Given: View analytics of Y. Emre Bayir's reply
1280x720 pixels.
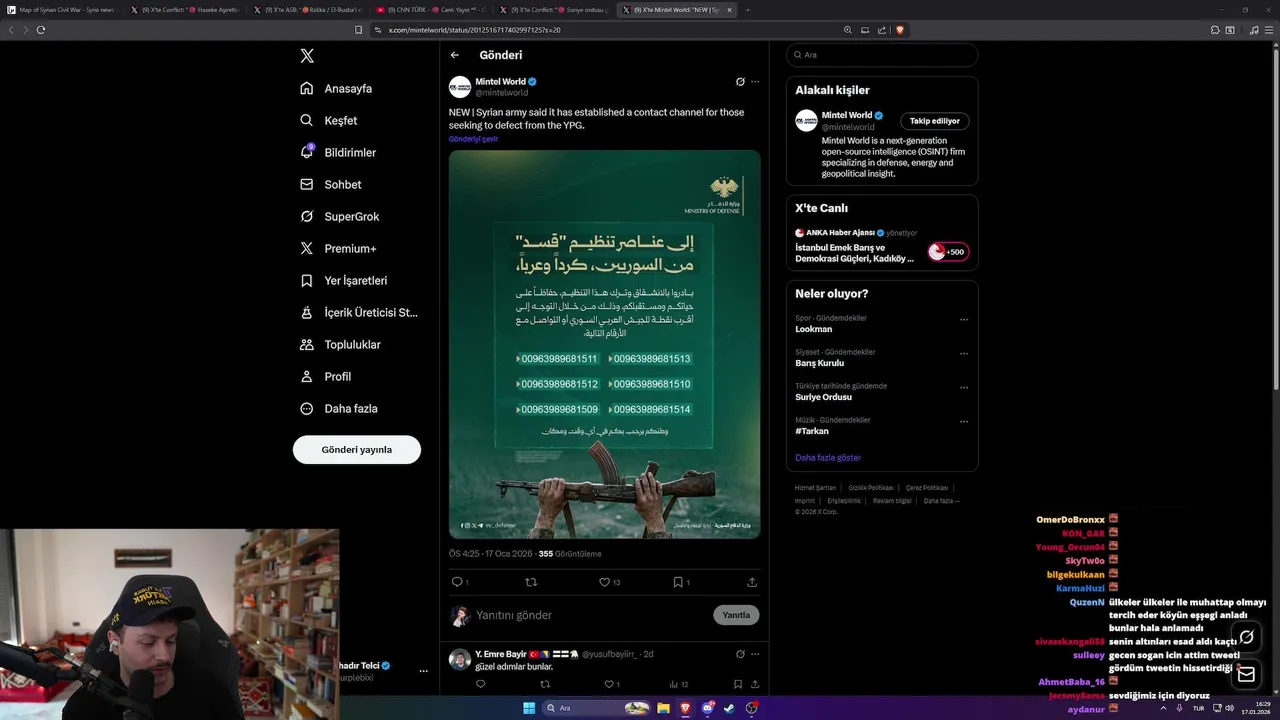Looking at the screenshot, I should click(677, 685).
